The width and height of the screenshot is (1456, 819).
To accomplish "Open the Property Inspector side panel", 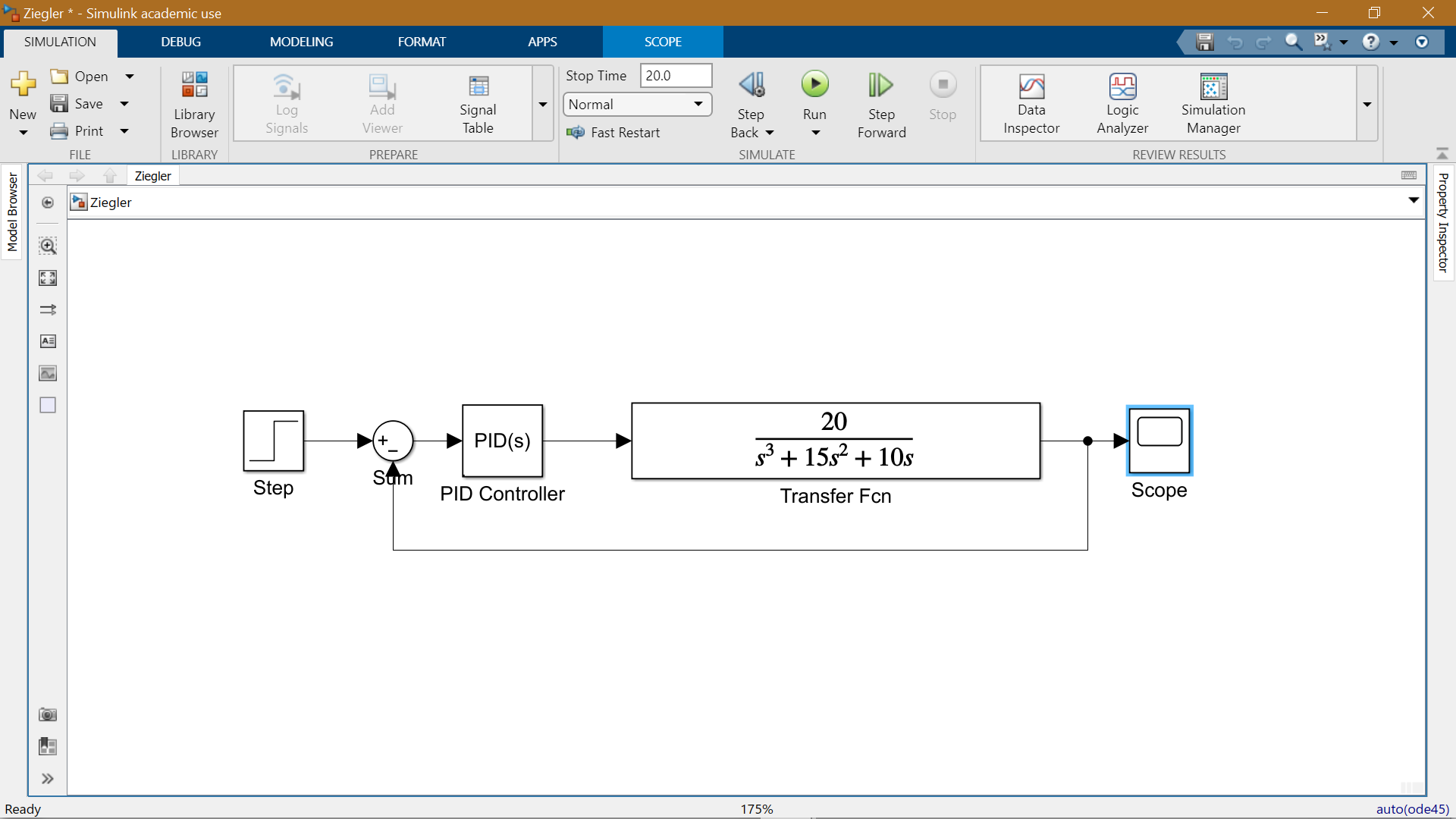I will (1443, 222).
